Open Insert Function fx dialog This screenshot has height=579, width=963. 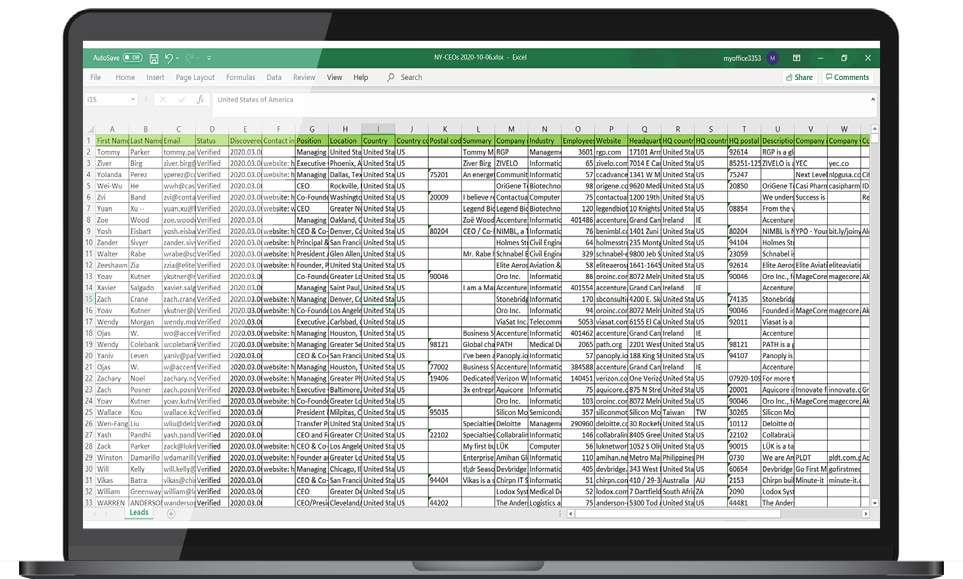[x=200, y=99]
